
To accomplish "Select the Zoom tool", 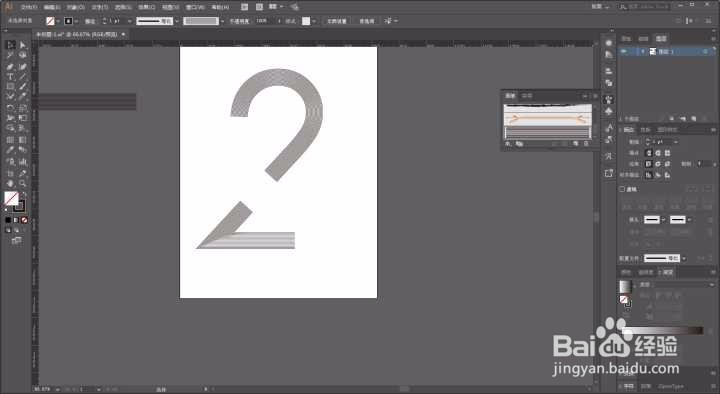I will pos(23,184).
